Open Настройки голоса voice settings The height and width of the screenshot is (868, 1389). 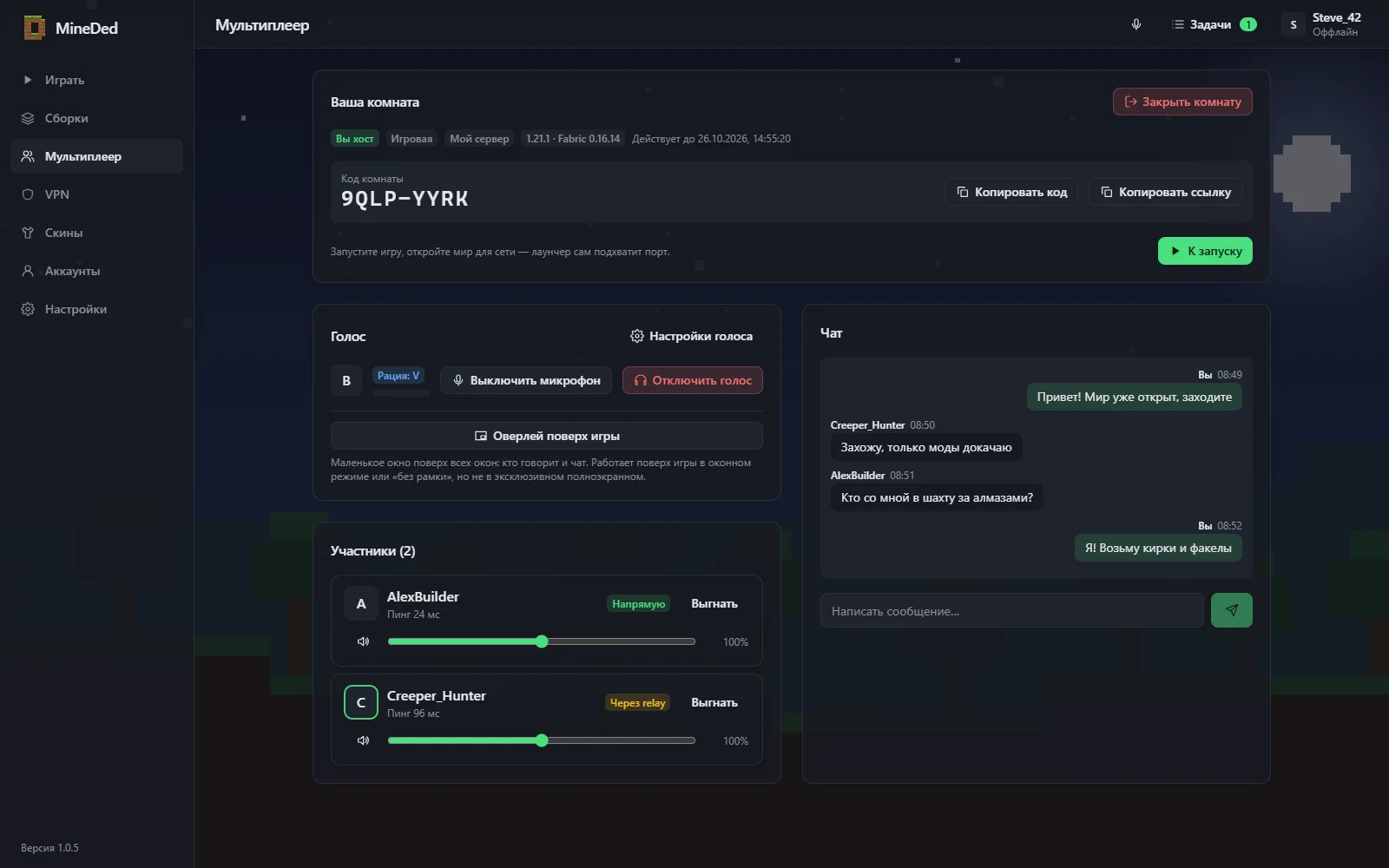coord(691,336)
